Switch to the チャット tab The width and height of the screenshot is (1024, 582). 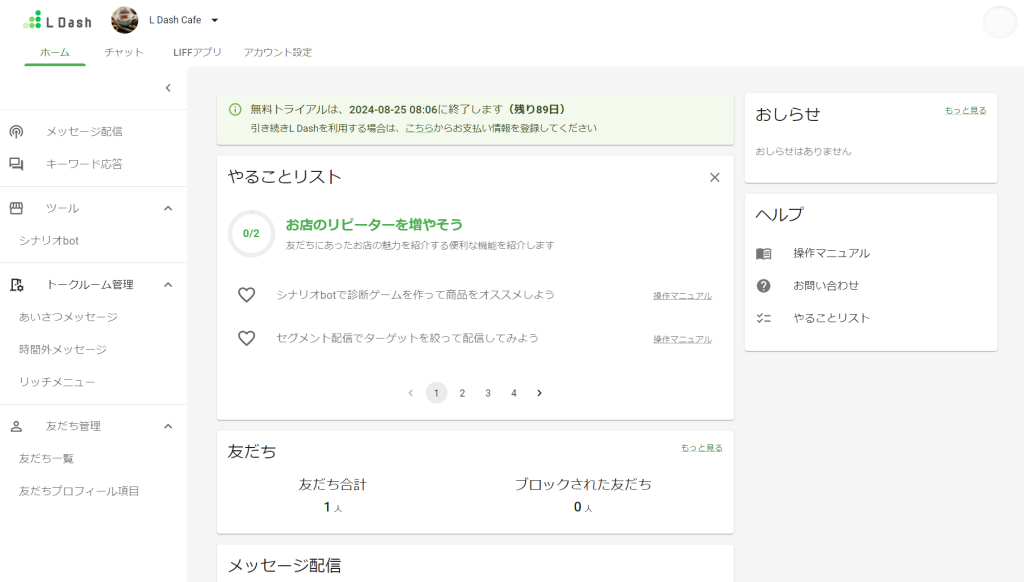[x=123, y=53]
